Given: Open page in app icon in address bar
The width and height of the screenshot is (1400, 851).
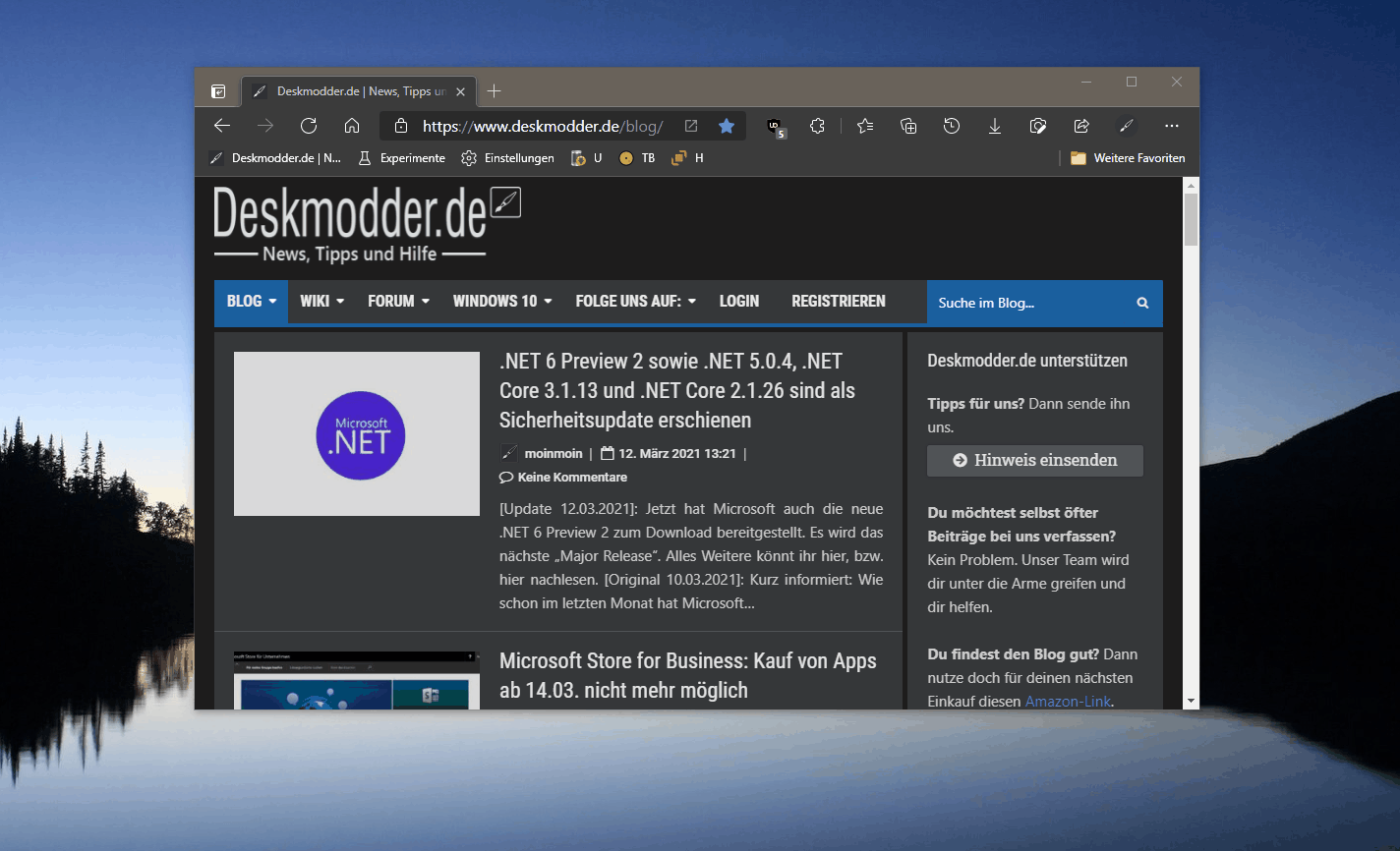Looking at the screenshot, I should coord(691,126).
